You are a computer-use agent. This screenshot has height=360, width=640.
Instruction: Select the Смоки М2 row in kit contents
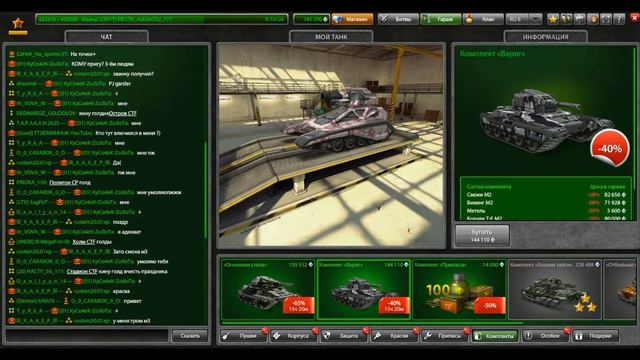[546, 195]
